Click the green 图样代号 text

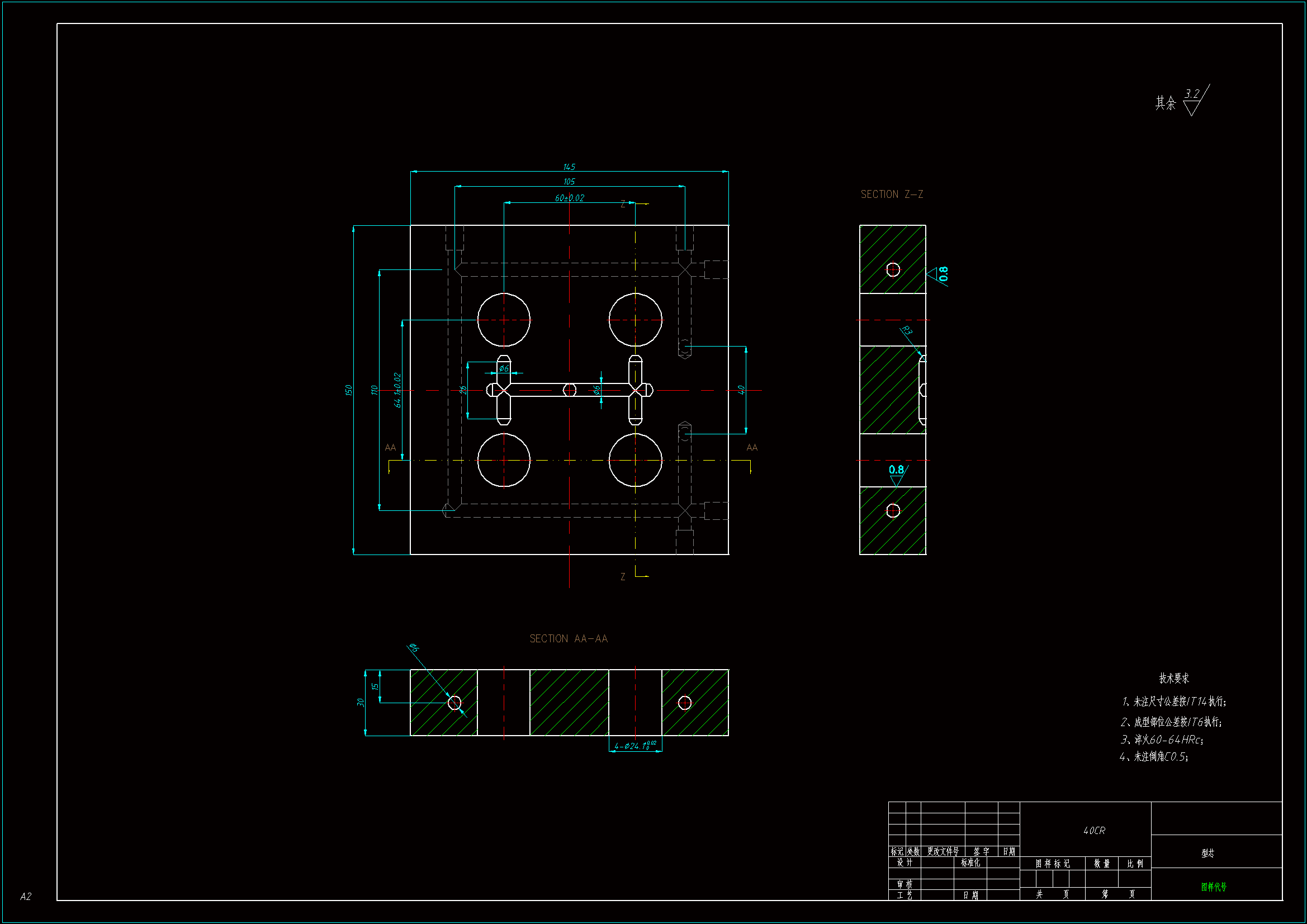[1214, 887]
